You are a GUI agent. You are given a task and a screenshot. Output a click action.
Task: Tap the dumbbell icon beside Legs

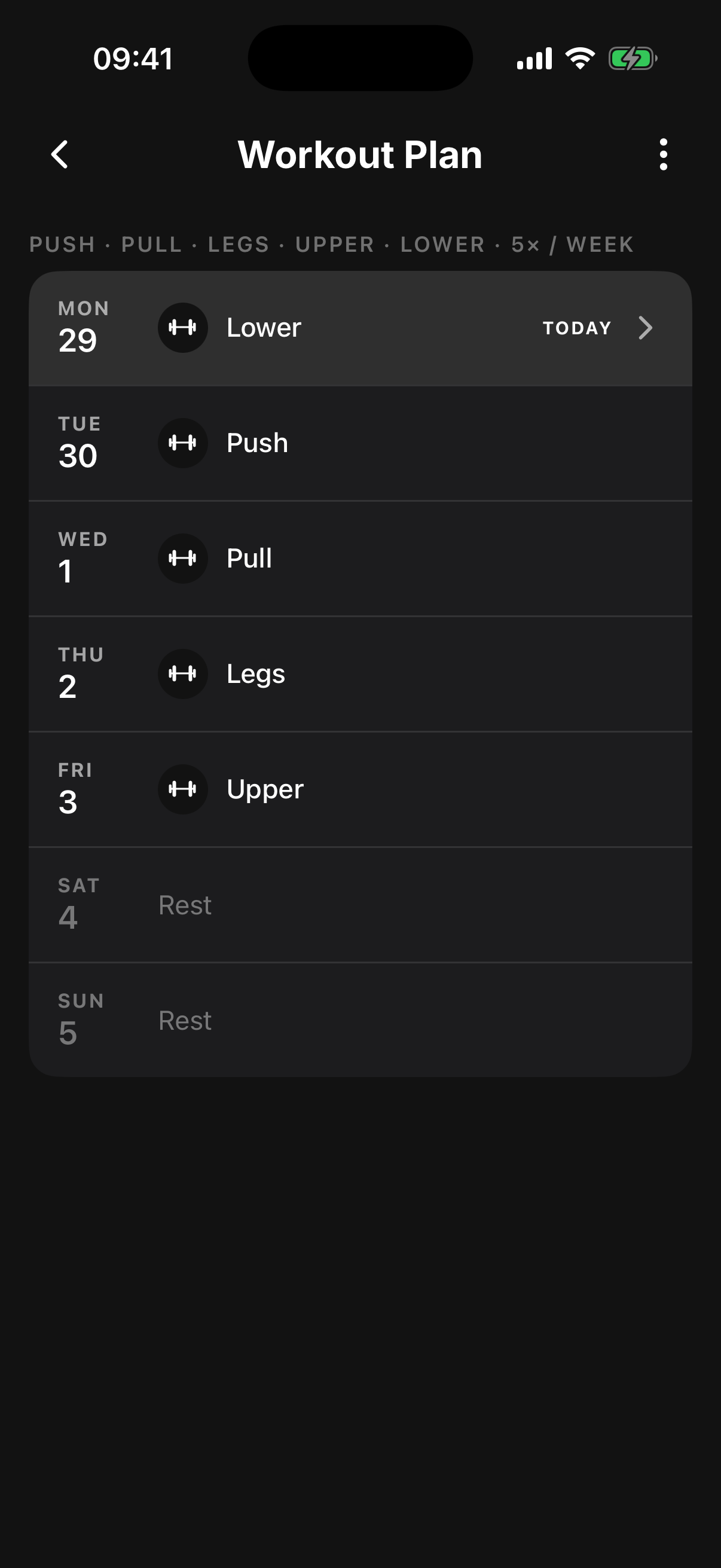(x=182, y=674)
